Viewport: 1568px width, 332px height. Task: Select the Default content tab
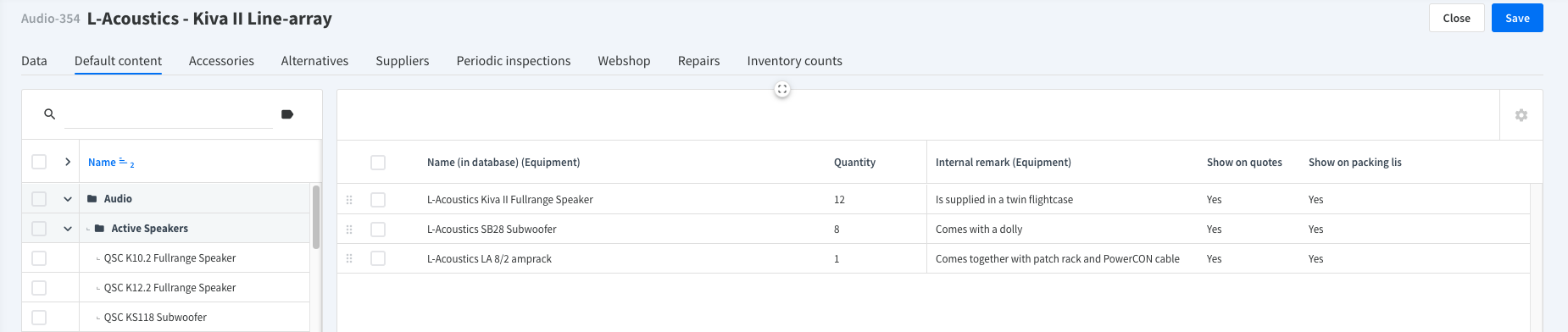[118, 61]
